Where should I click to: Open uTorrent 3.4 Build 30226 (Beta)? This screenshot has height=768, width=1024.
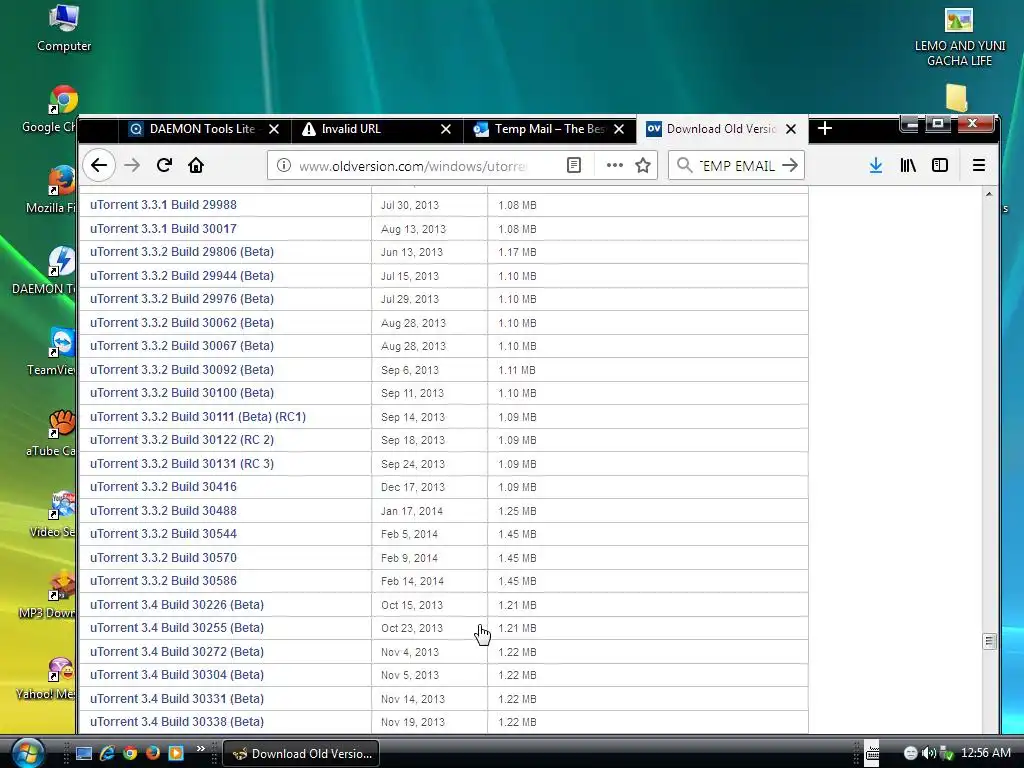[177, 605]
